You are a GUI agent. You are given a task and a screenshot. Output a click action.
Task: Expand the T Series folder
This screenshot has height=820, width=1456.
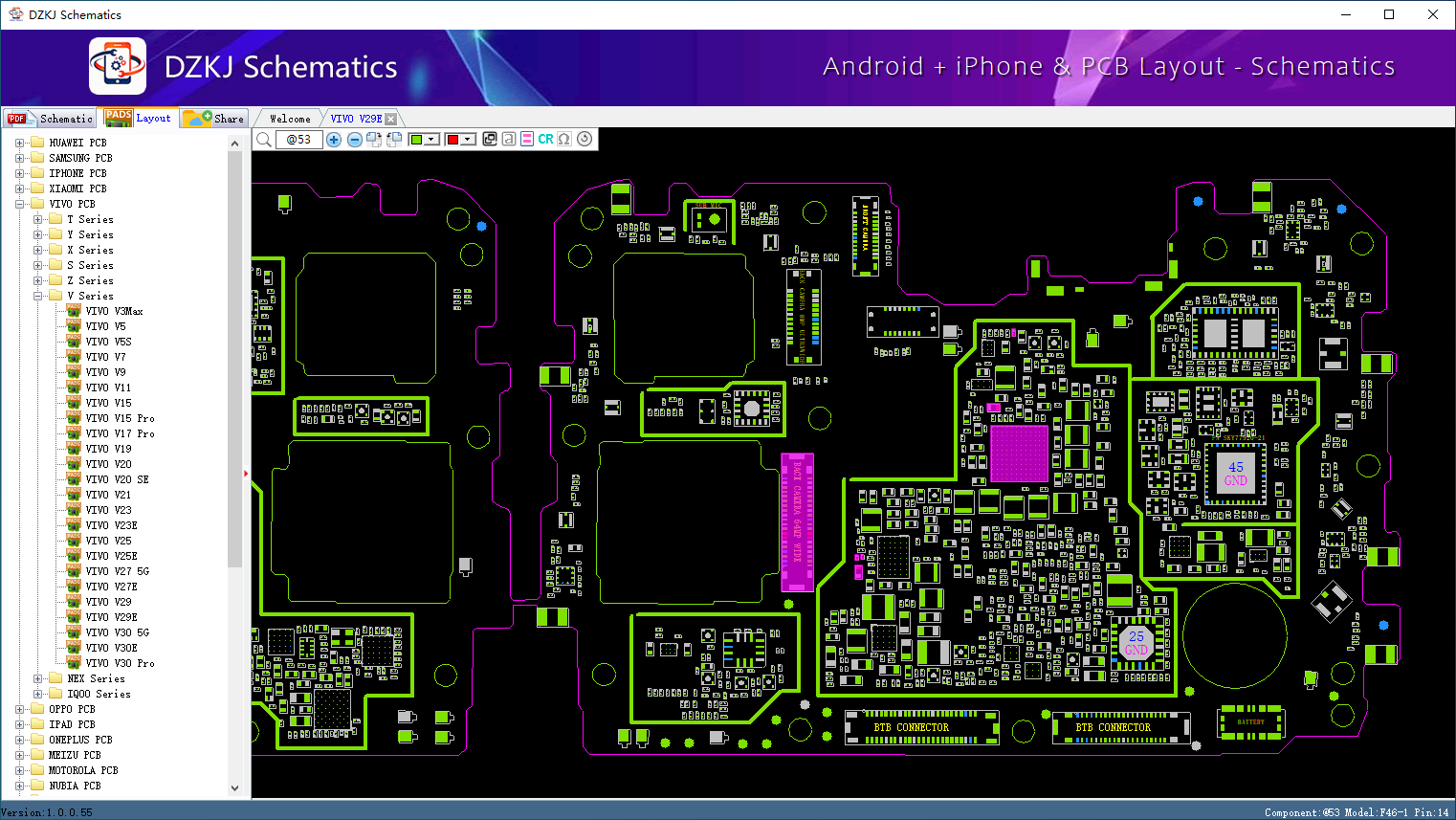click(x=37, y=219)
